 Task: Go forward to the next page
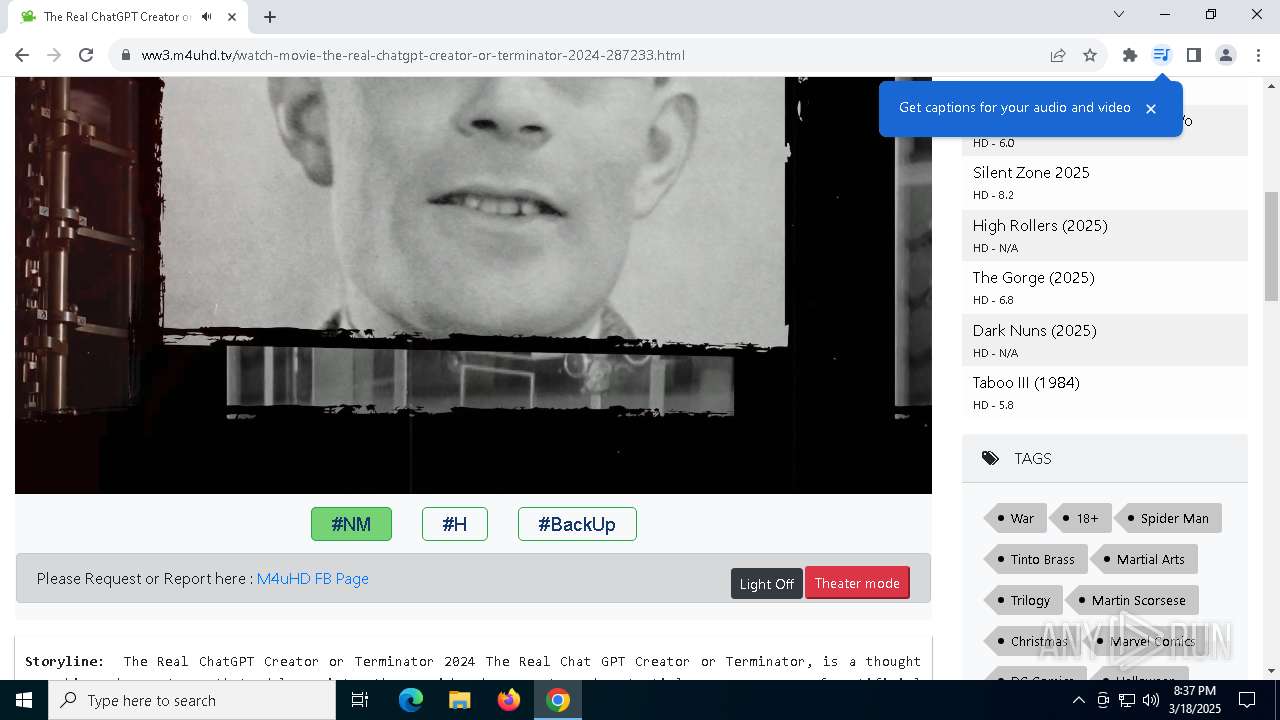(54, 55)
